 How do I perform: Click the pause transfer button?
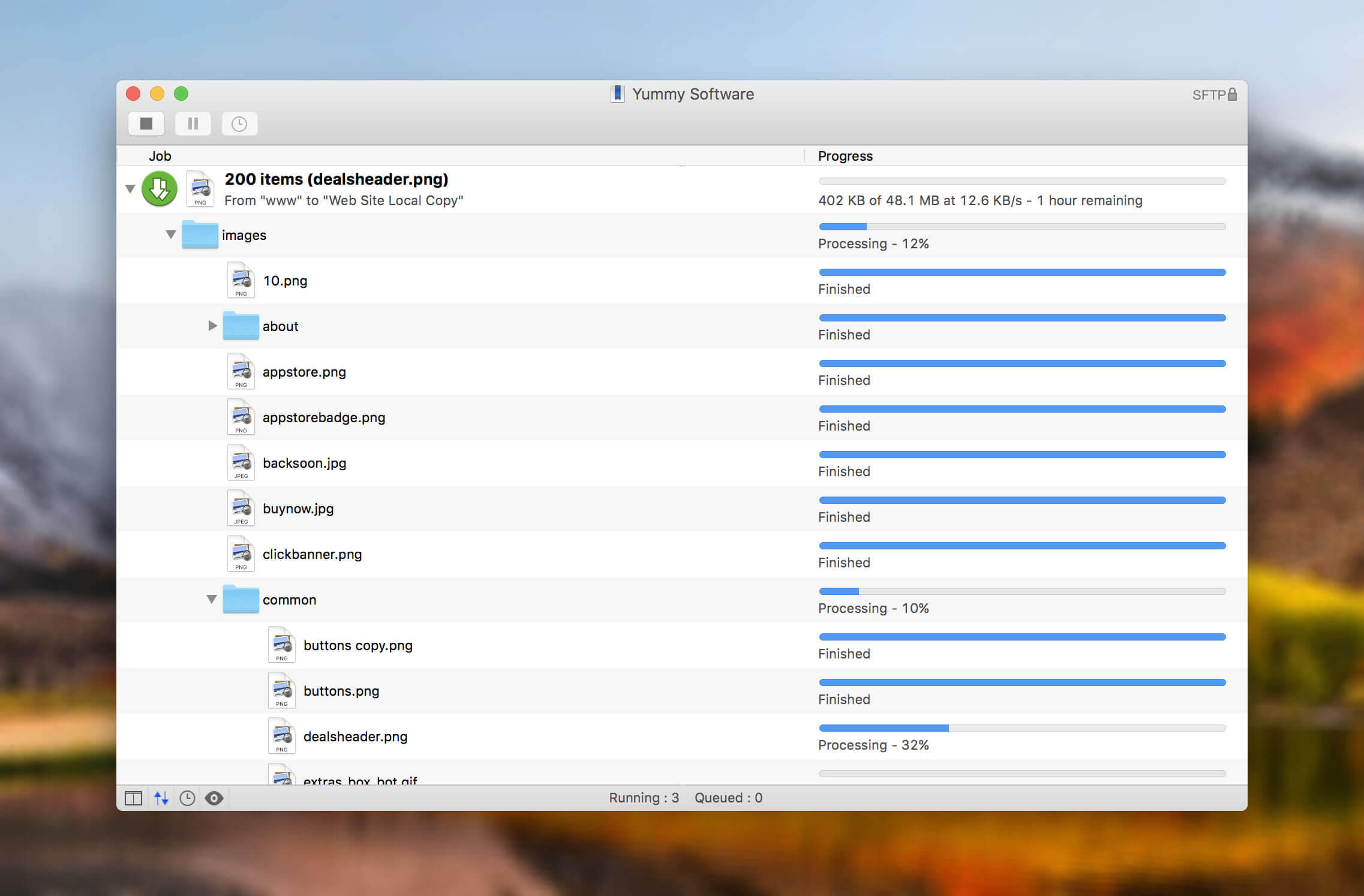pyautogui.click(x=193, y=122)
